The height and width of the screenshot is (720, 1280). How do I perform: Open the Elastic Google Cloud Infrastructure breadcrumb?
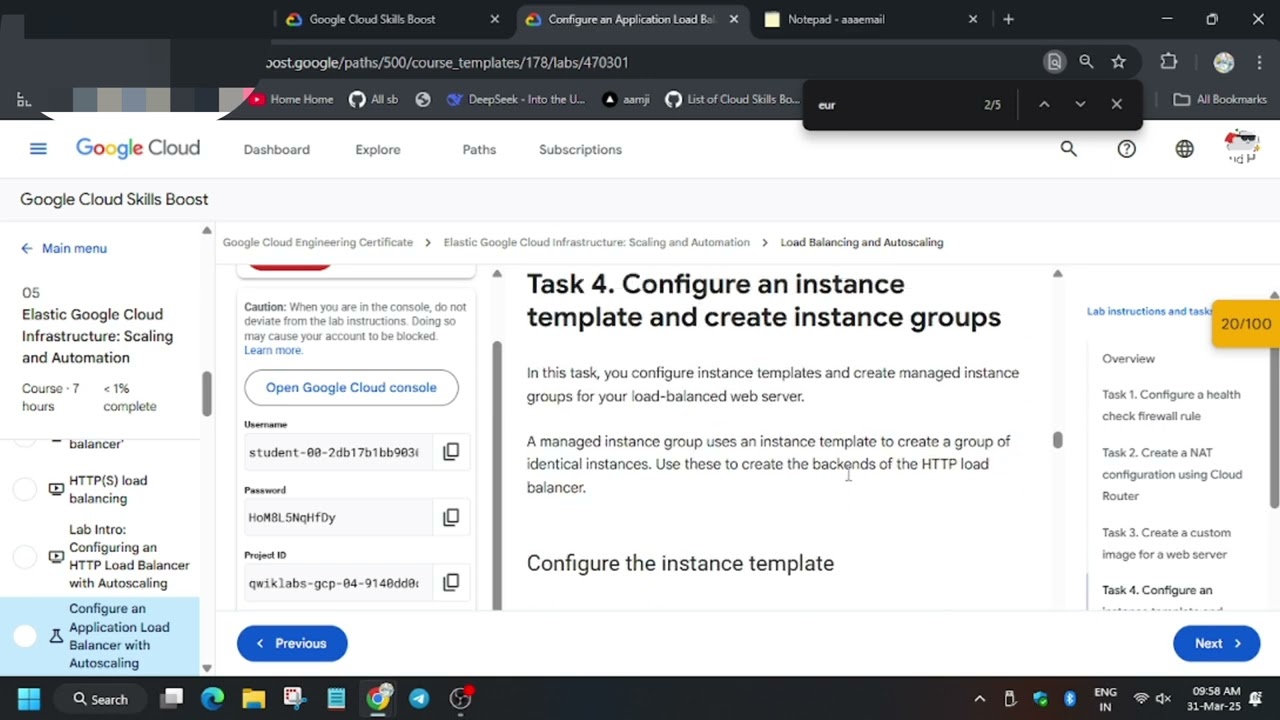pyautogui.click(x=597, y=242)
